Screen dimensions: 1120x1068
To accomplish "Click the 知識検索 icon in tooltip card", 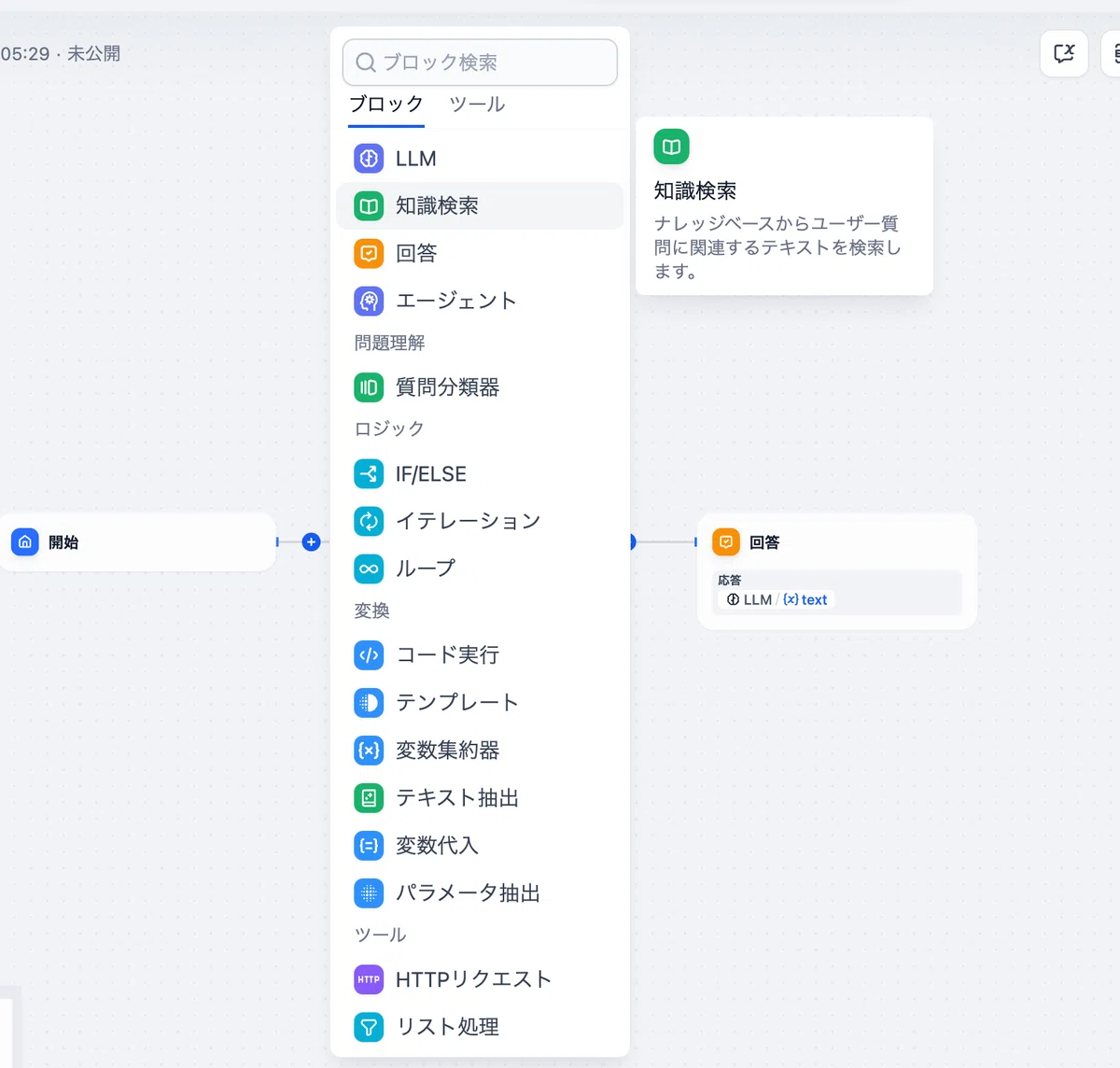I will [x=671, y=147].
